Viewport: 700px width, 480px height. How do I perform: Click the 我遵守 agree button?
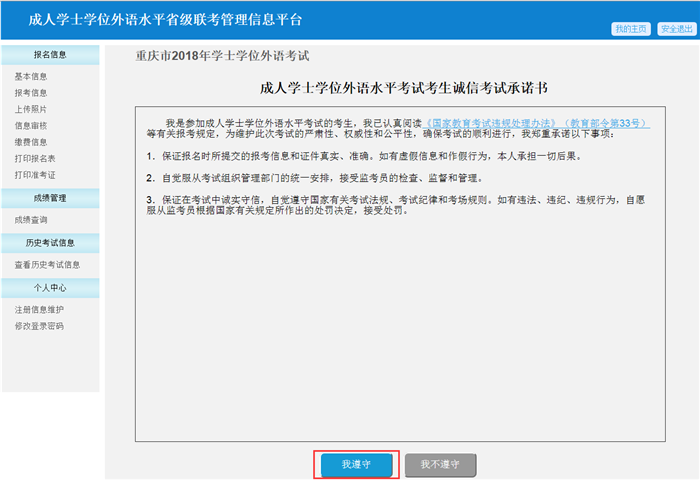coord(356,465)
